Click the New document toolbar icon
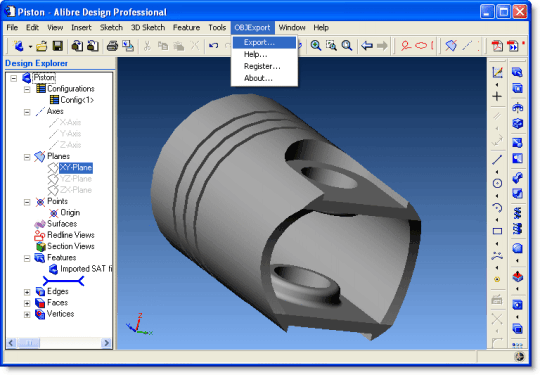Image resolution: width=540 pixels, height=375 pixels. 19,46
